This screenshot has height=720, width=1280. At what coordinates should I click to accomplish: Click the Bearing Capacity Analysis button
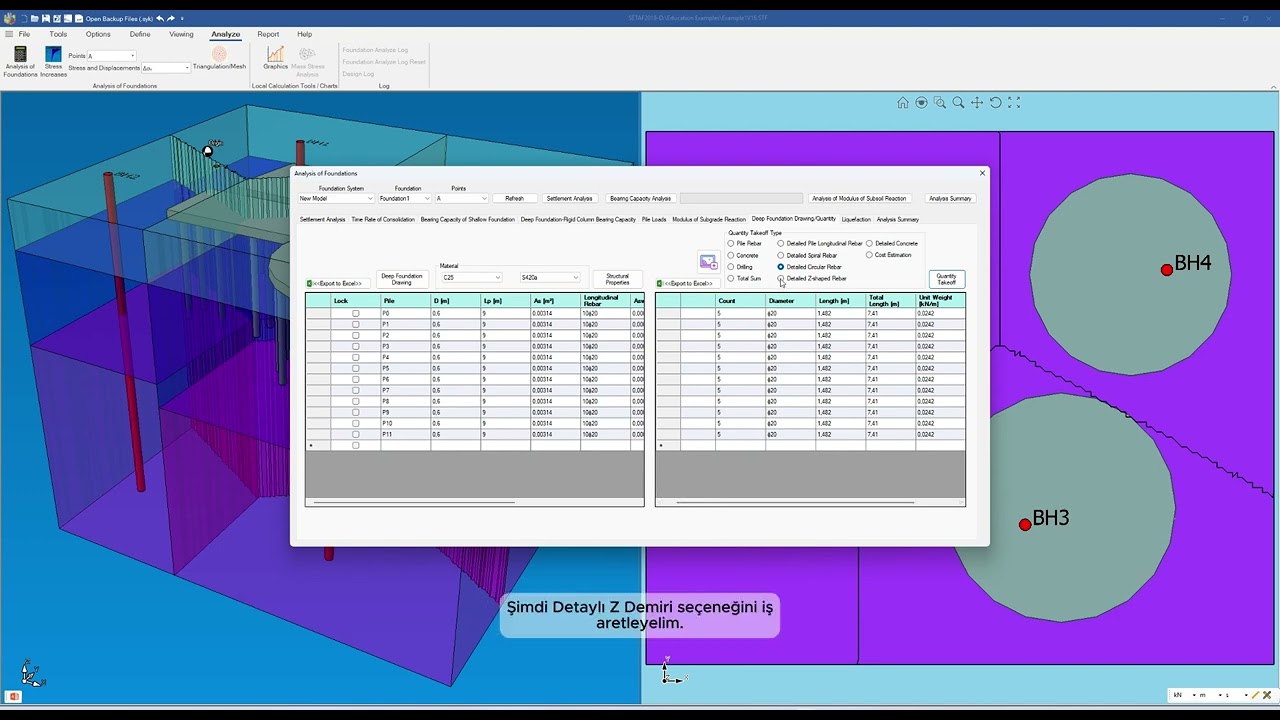(x=641, y=198)
